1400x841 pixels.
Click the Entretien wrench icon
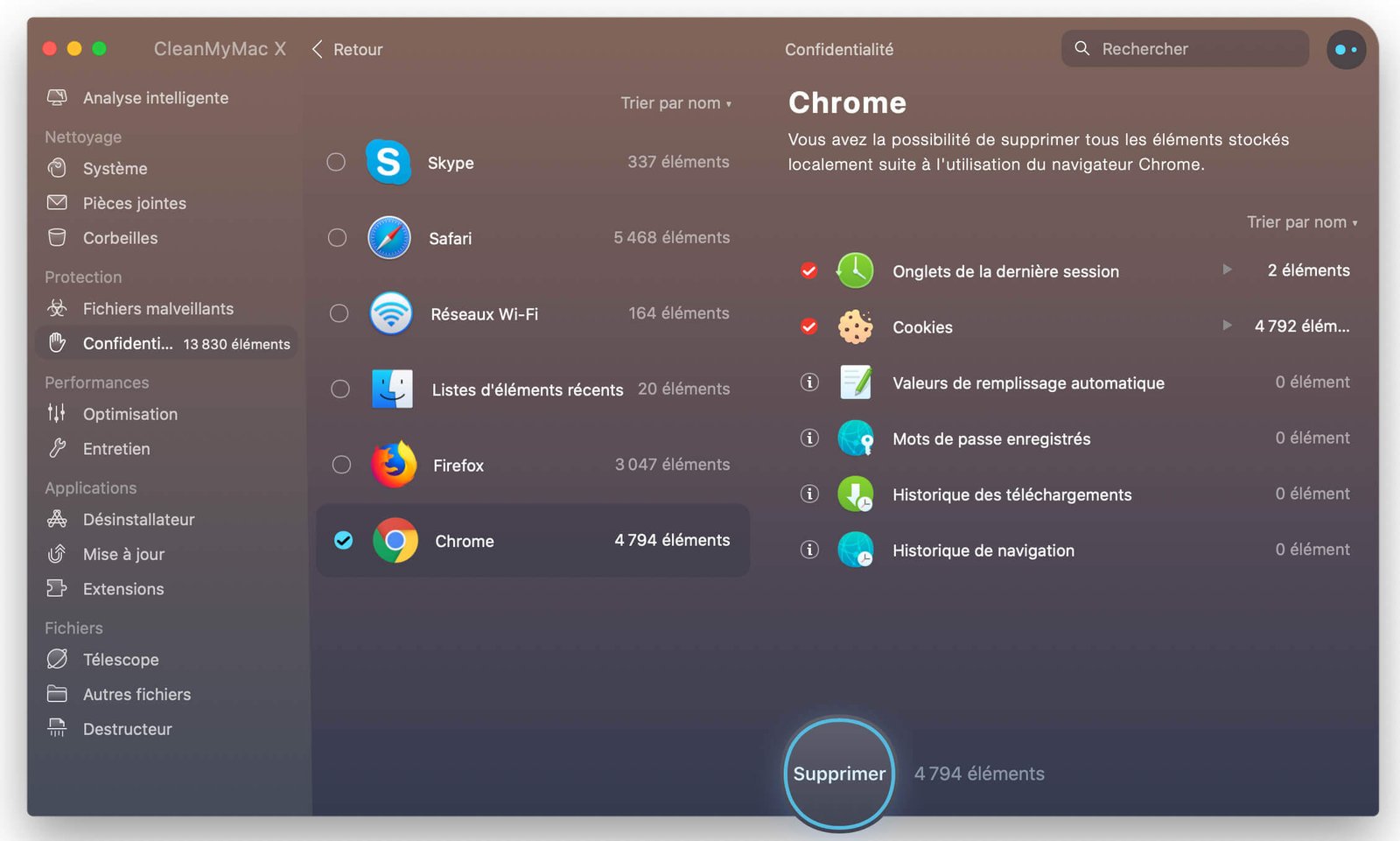click(x=57, y=448)
